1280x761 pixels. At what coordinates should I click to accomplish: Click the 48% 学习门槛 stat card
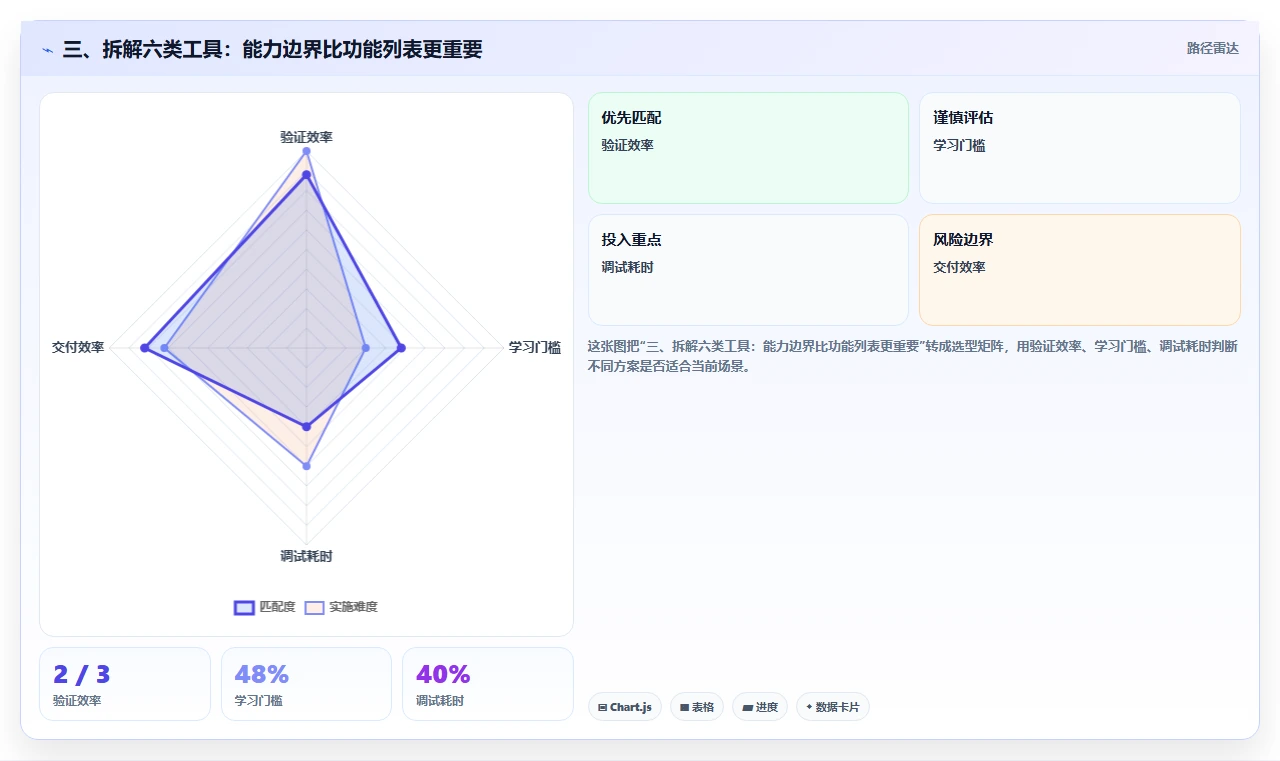[306, 684]
